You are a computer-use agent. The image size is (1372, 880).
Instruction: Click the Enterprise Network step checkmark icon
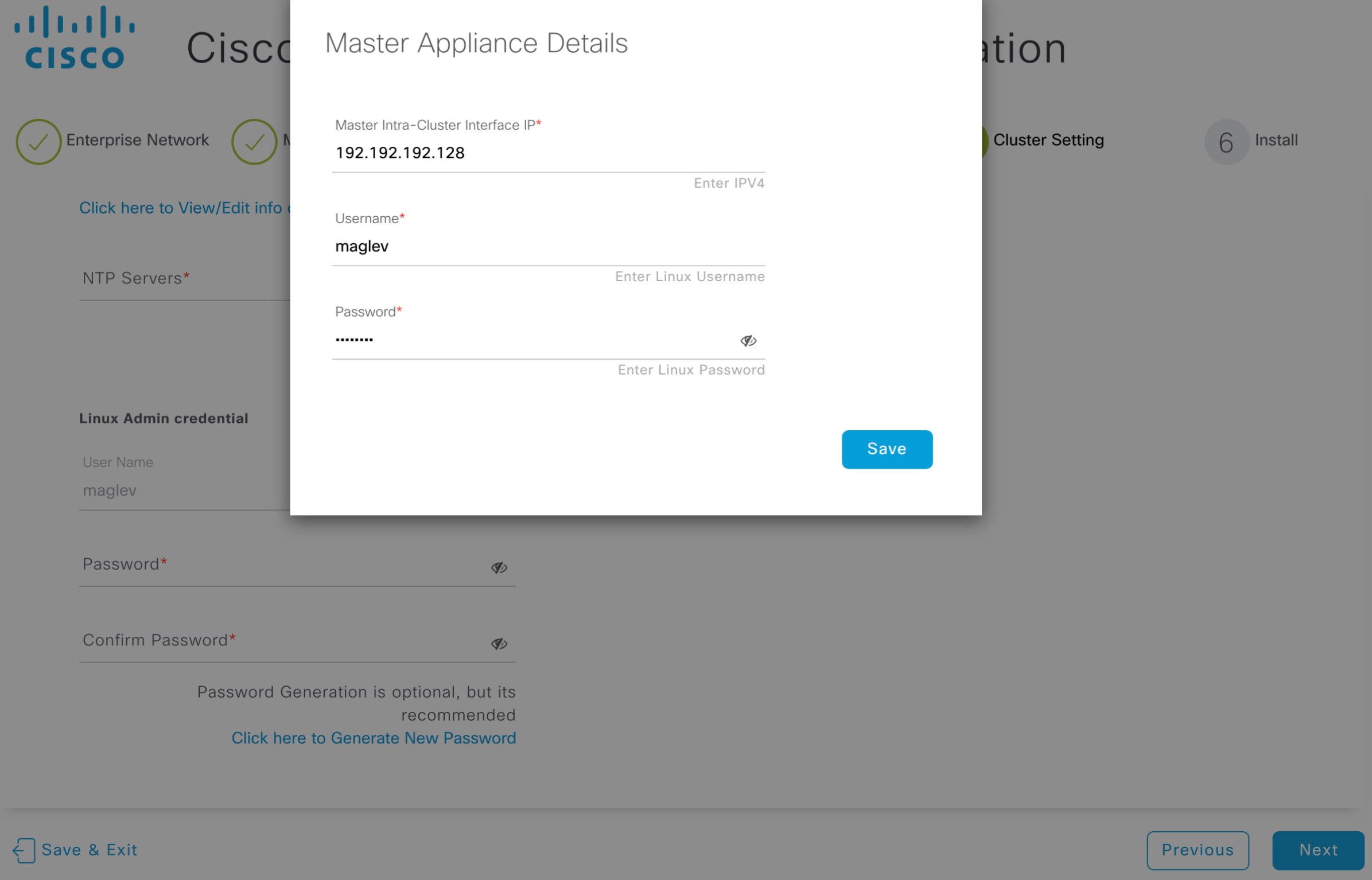(38, 142)
